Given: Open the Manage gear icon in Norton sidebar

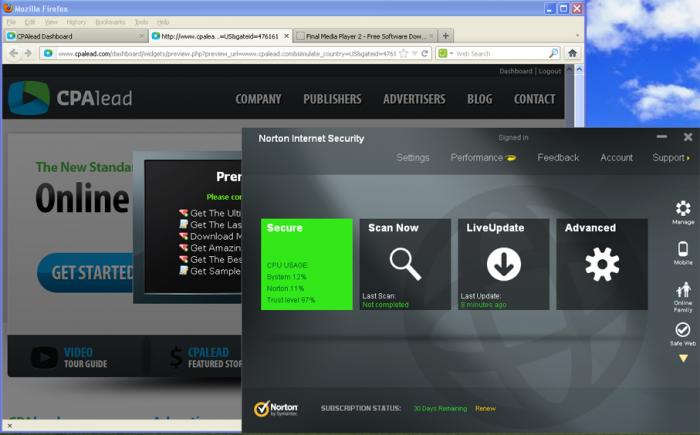Looking at the screenshot, I should tap(683, 213).
